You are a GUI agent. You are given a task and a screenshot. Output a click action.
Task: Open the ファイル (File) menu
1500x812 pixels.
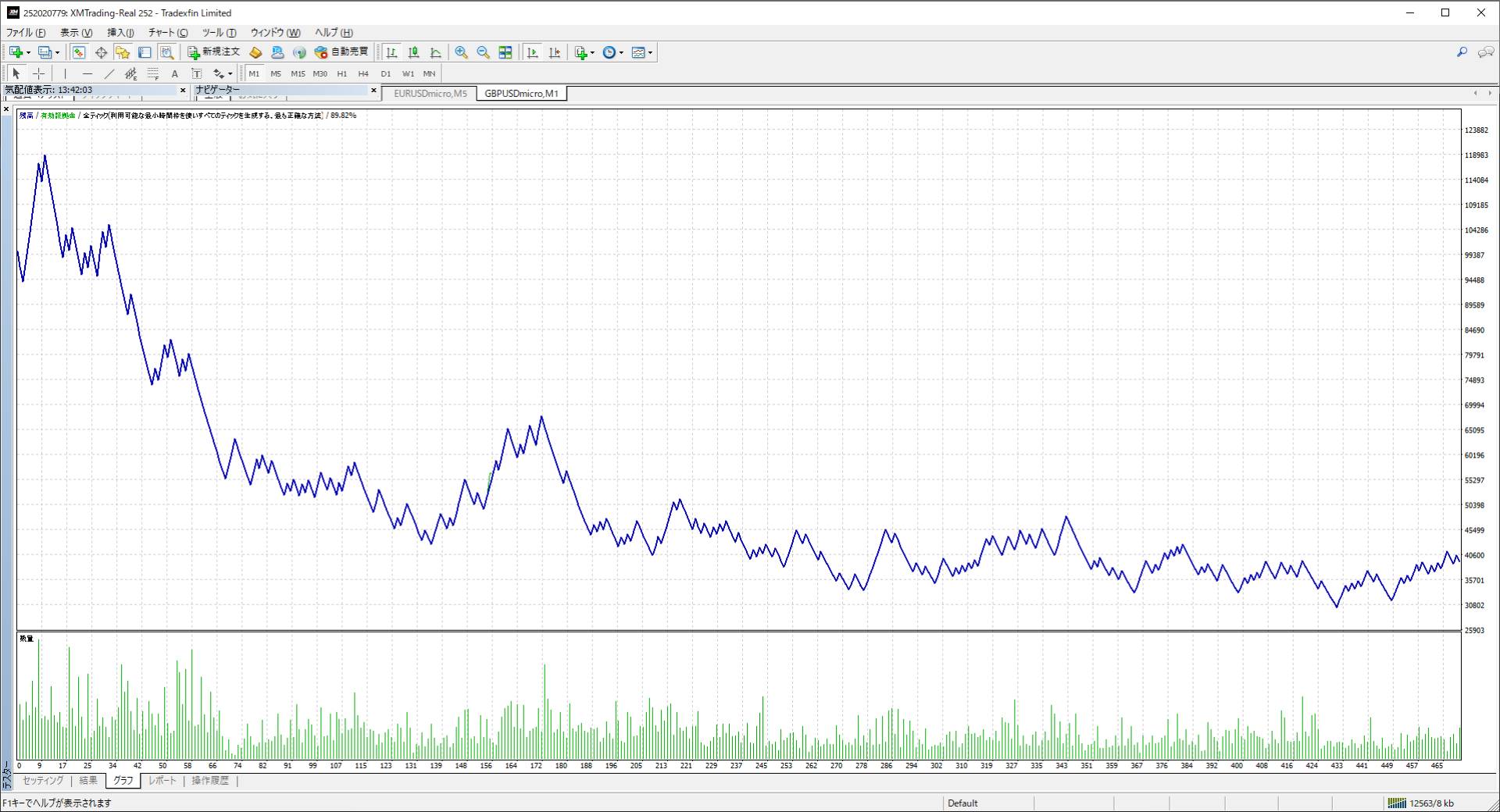pos(26,33)
